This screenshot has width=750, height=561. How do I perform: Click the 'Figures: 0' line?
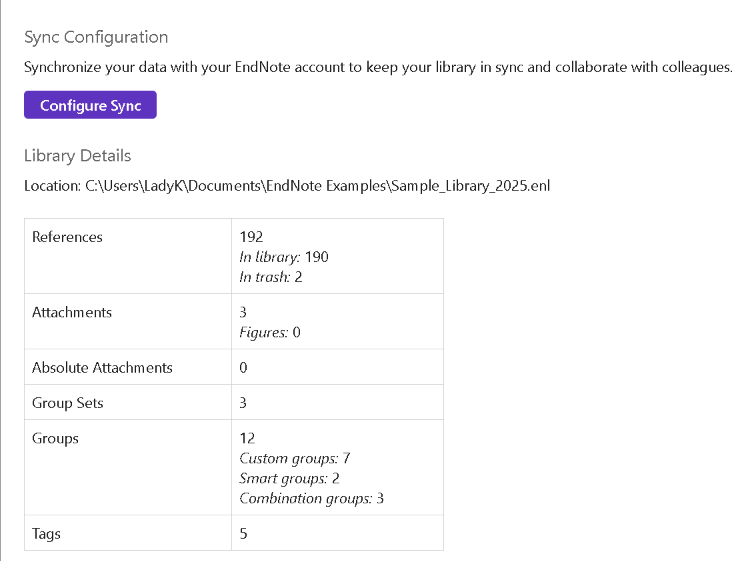coord(270,332)
